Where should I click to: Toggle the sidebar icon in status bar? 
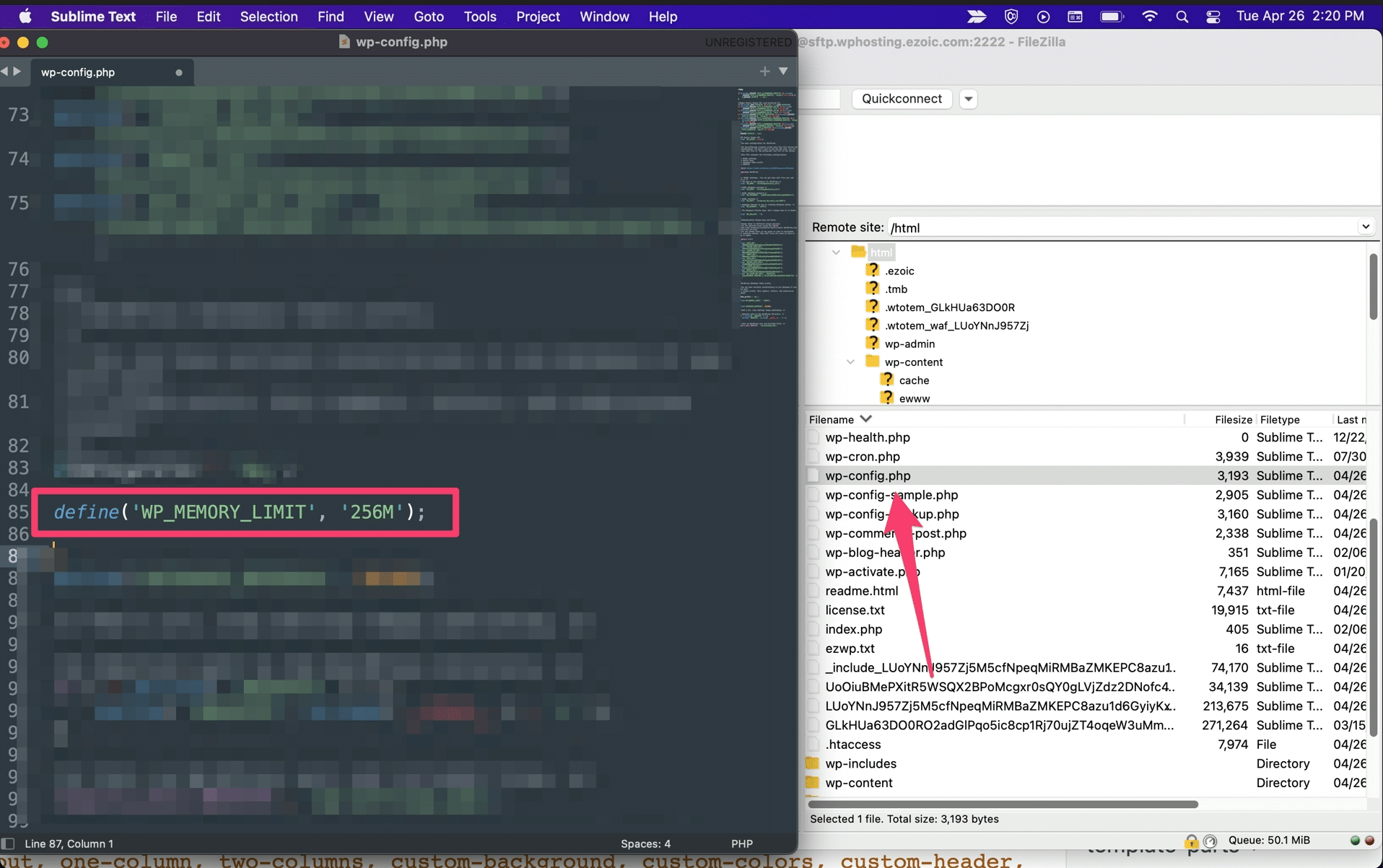9,843
